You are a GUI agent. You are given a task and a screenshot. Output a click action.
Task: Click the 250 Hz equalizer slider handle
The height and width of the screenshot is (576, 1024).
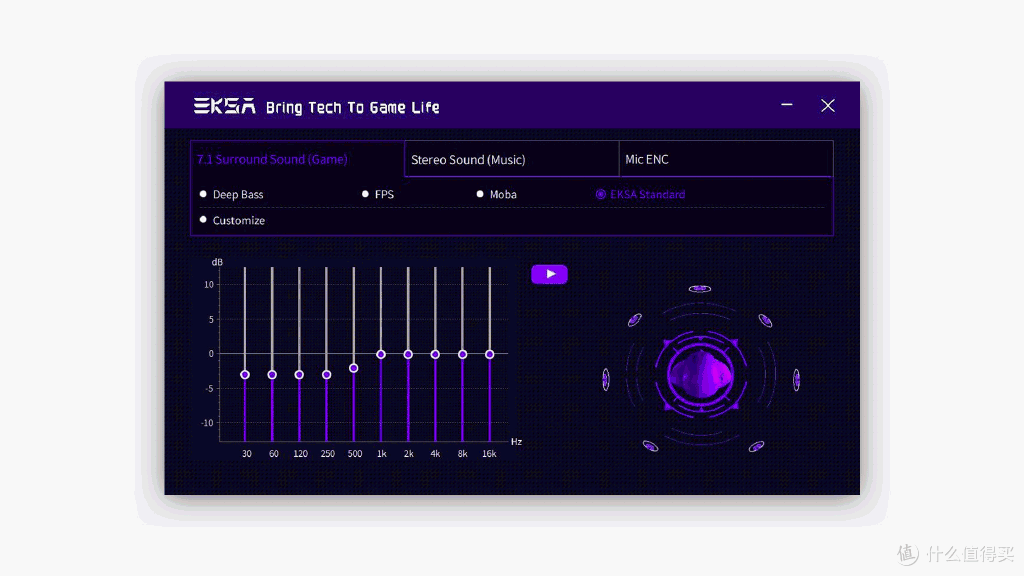click(x=327, y=375)
